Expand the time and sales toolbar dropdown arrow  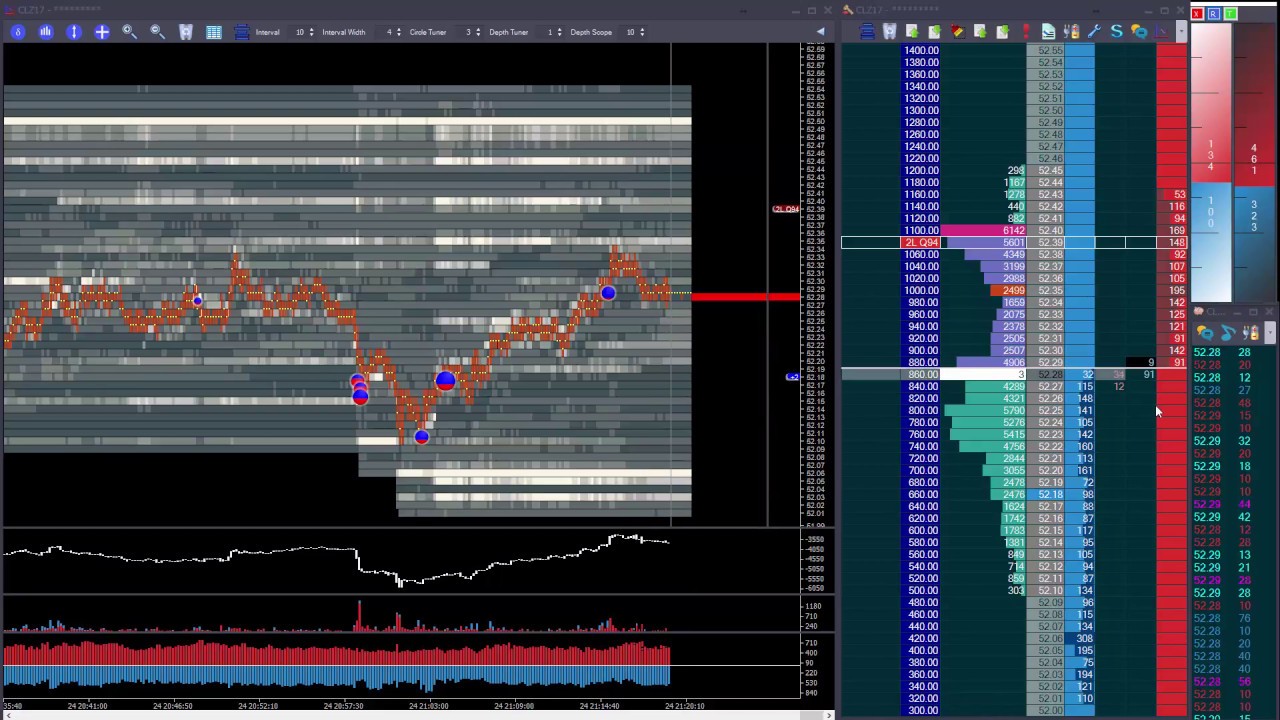click(1270, 333)
